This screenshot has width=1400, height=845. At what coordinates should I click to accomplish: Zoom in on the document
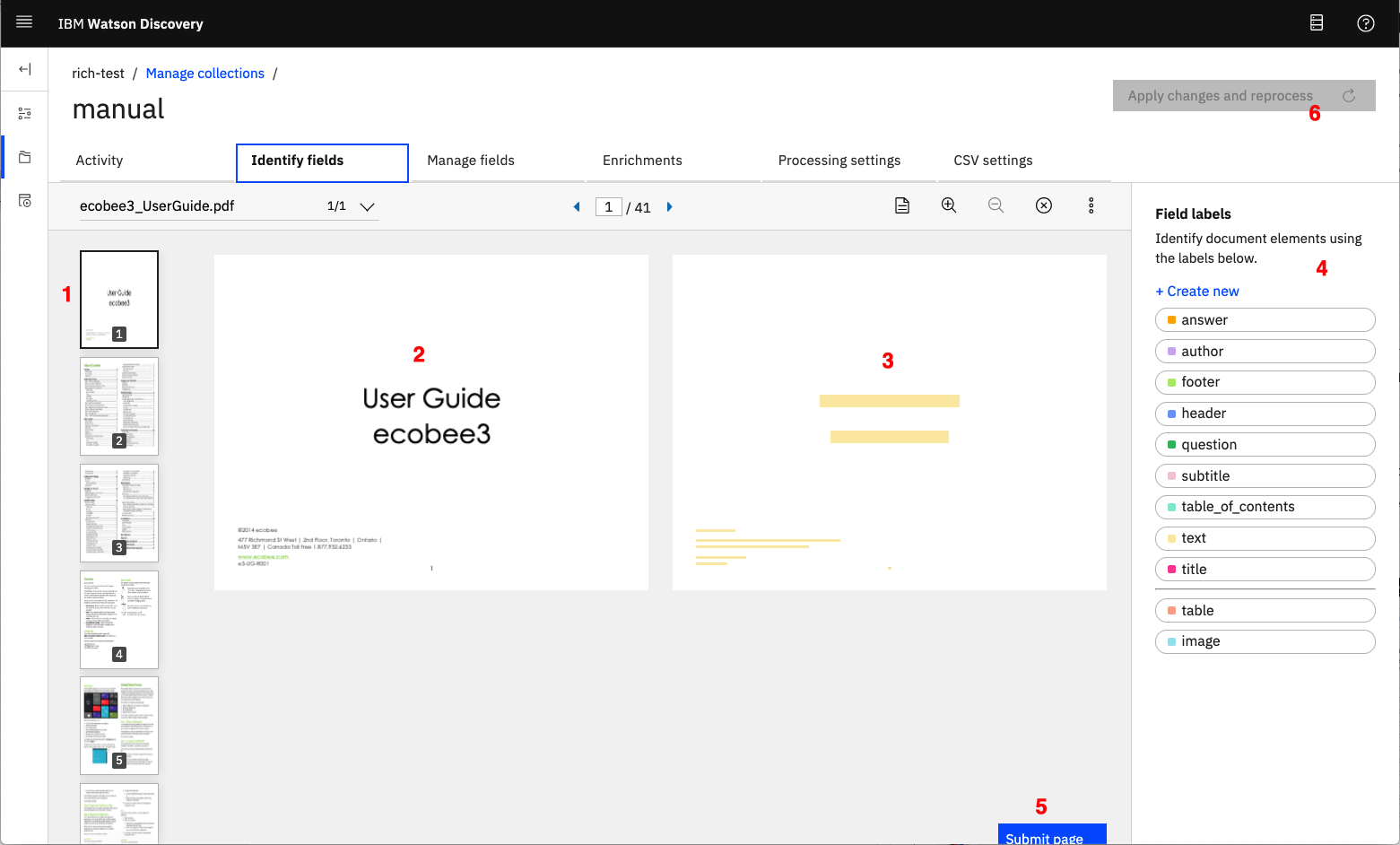coord(949,205)
